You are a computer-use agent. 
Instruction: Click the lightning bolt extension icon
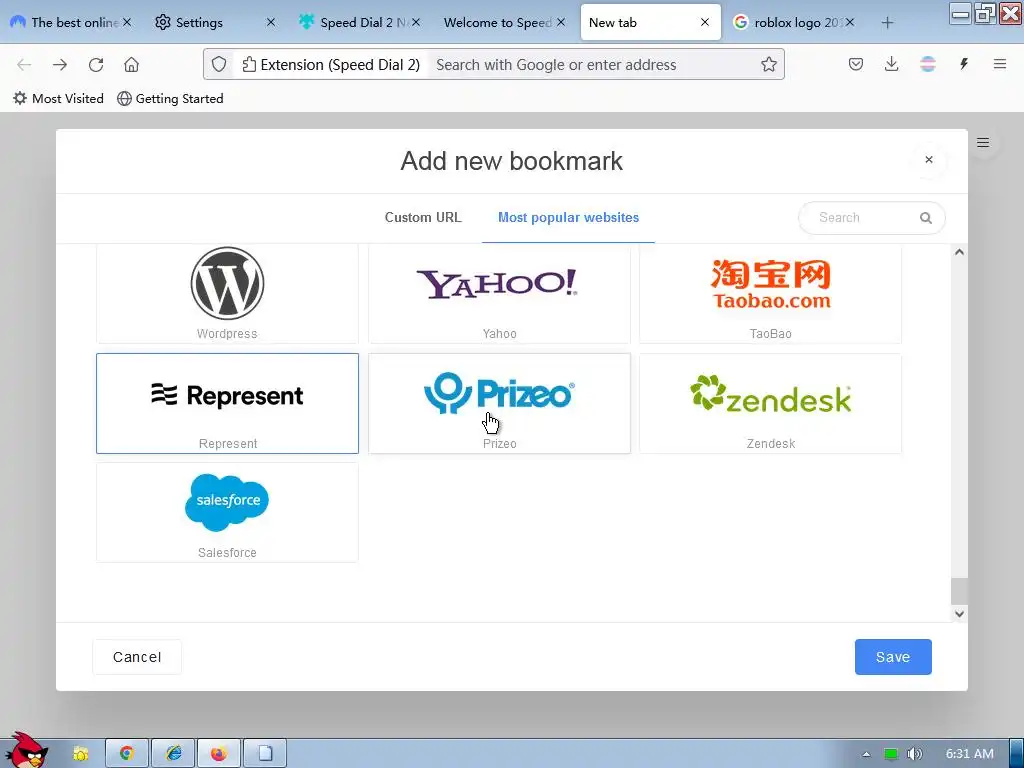[963, 64]
